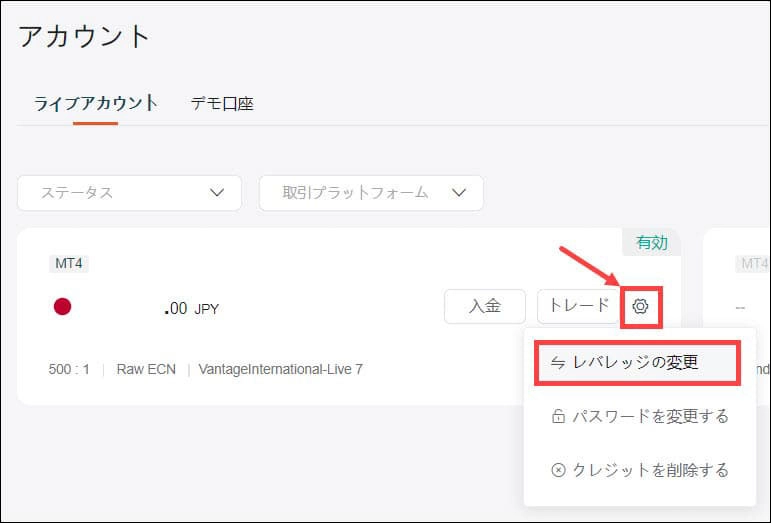This screenshot has height=523, width=771.
Task: Select レバレッジの変更 from the menu
Action: (x=637, y=362)
